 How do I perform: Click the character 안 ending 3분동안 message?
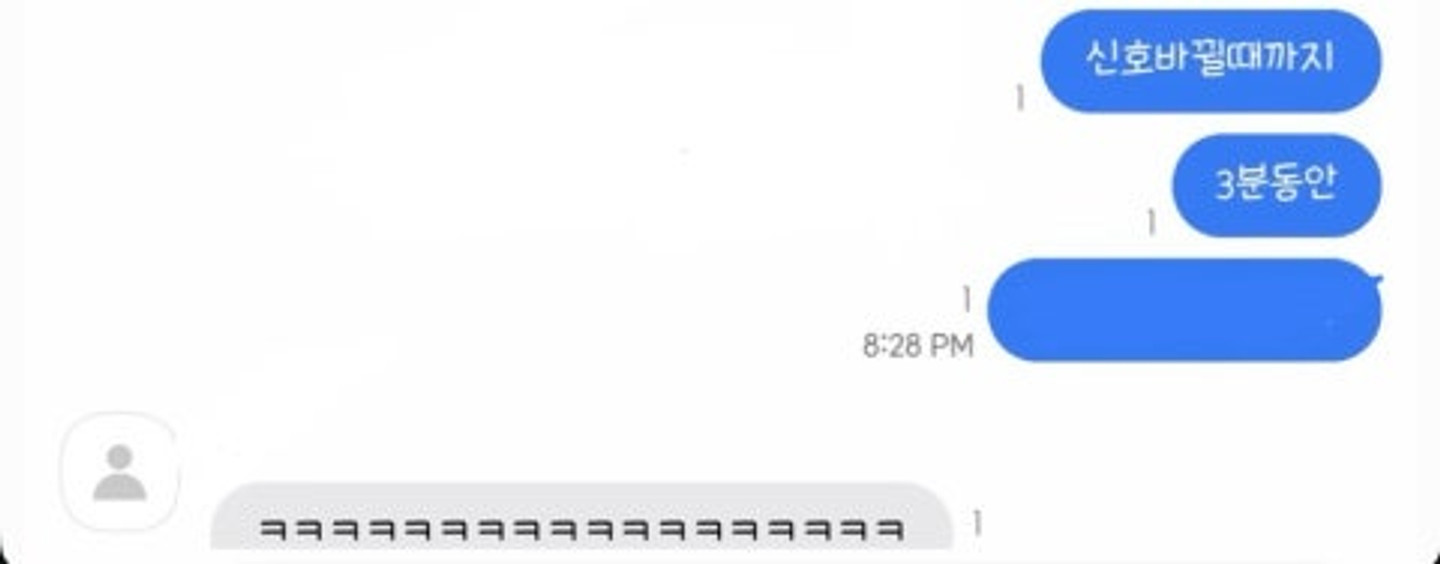pyautogui.click(x=1320, y=184)
